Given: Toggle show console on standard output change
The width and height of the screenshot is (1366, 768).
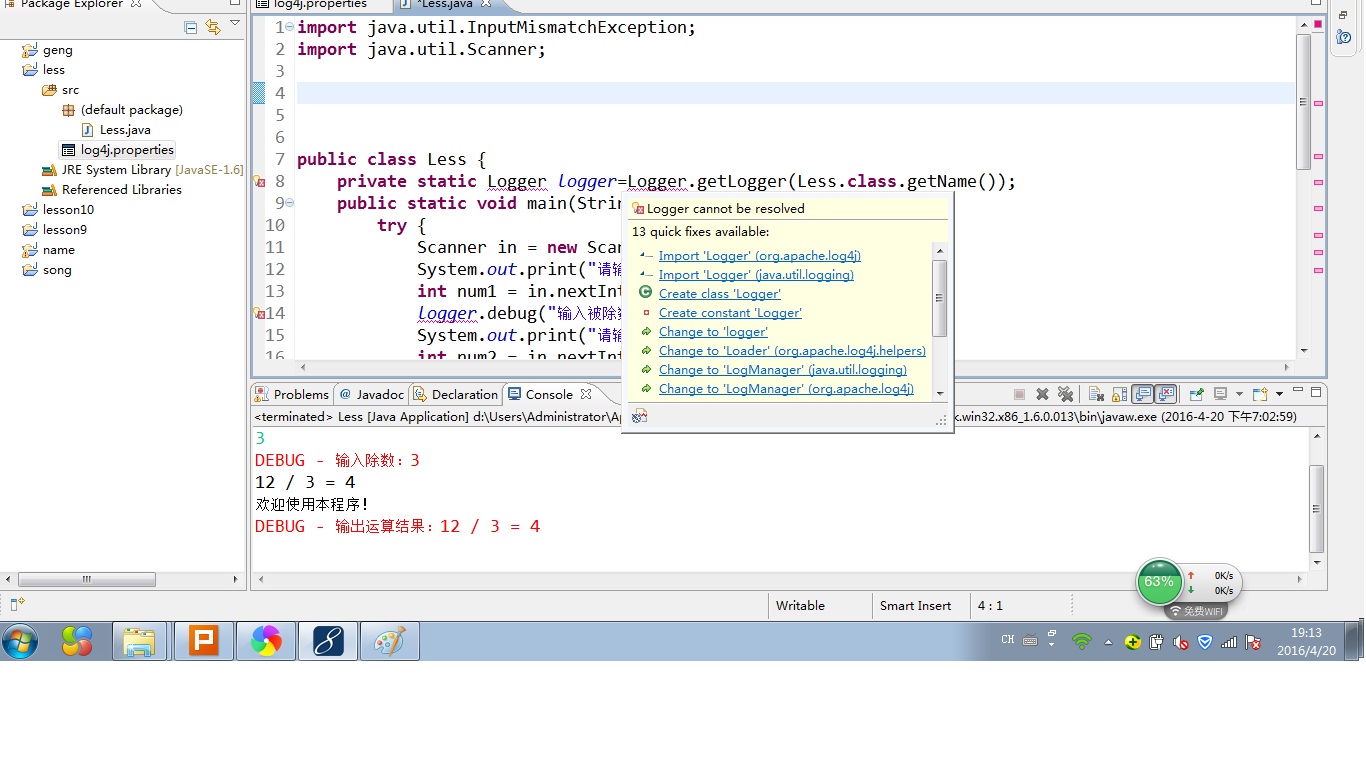Looking at the screenshot, I should coord(1143,394).
